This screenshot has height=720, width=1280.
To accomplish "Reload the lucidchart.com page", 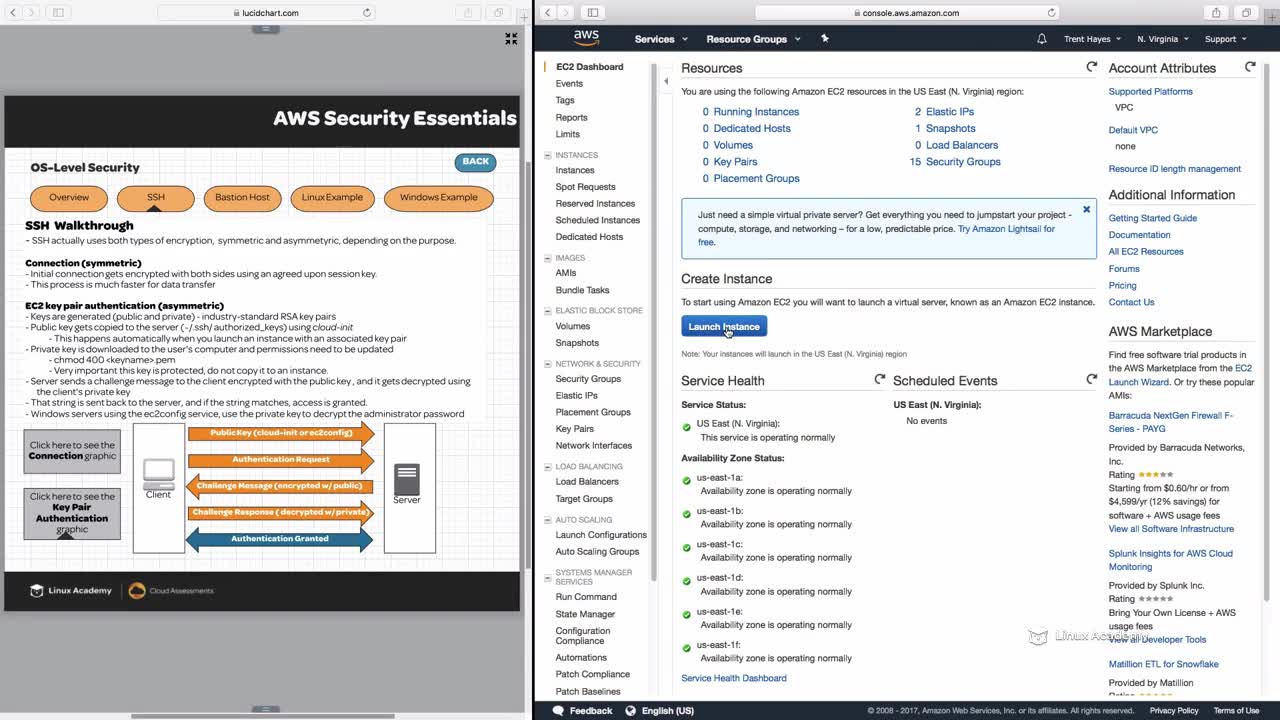I will (367, 13).
